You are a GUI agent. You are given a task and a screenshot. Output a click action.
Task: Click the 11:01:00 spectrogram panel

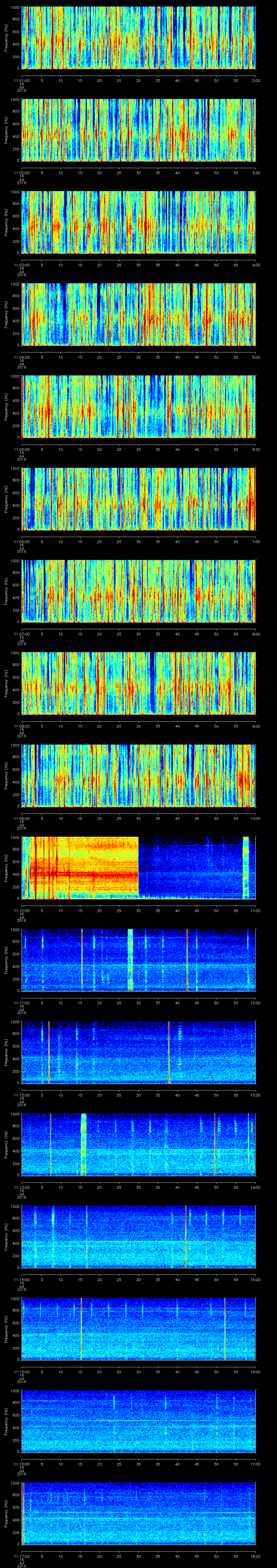tap(139, 38)
